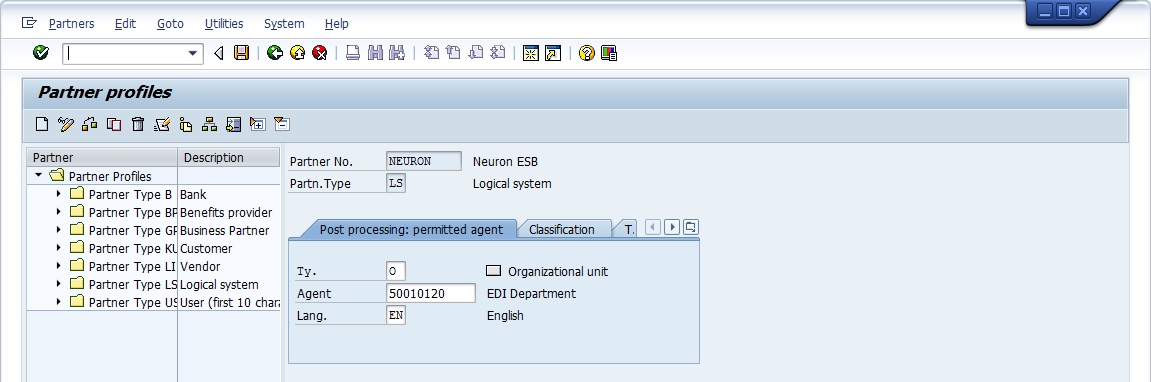Screen dimensions: 1151x382
Task: Click the other-object icon beside the pencil-glasses icon
Action: (90, 124)
